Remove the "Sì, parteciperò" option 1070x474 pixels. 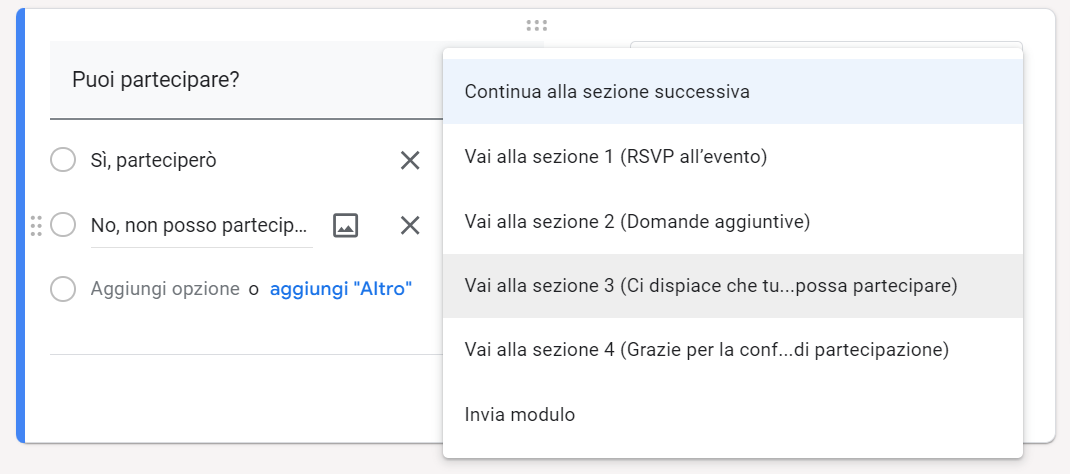click(x=410, y=160)
